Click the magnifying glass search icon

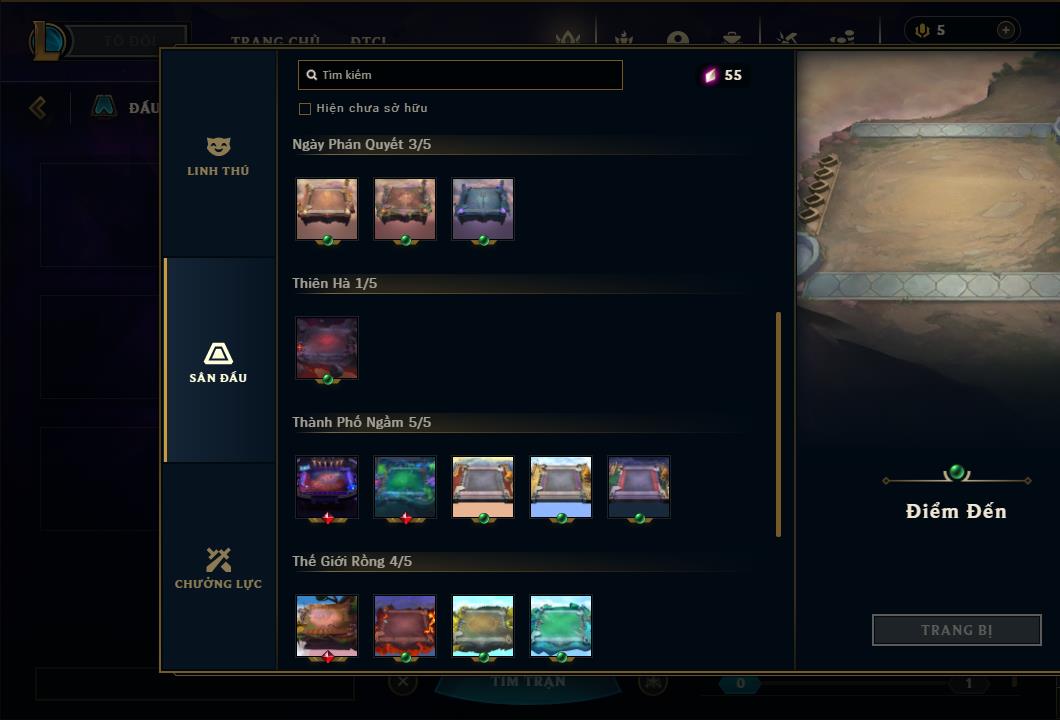click(312, 75)
